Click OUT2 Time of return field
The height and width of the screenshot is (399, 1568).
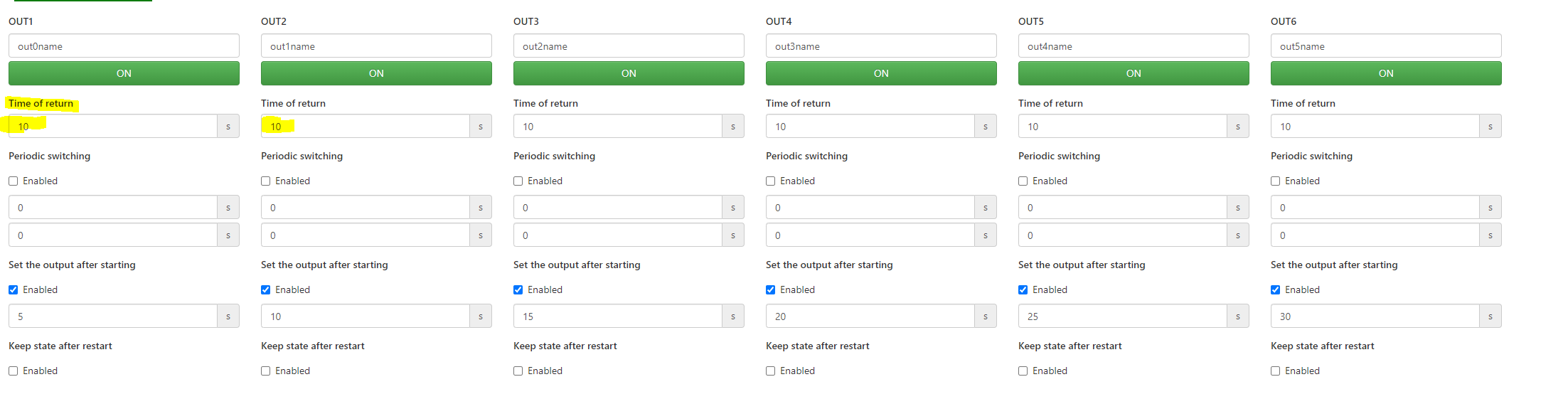pos(365,127)
